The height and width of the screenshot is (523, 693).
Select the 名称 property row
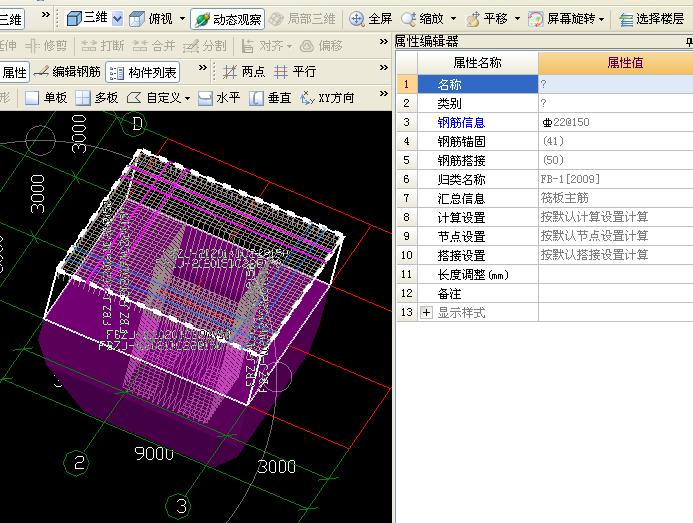coord(478,84)
